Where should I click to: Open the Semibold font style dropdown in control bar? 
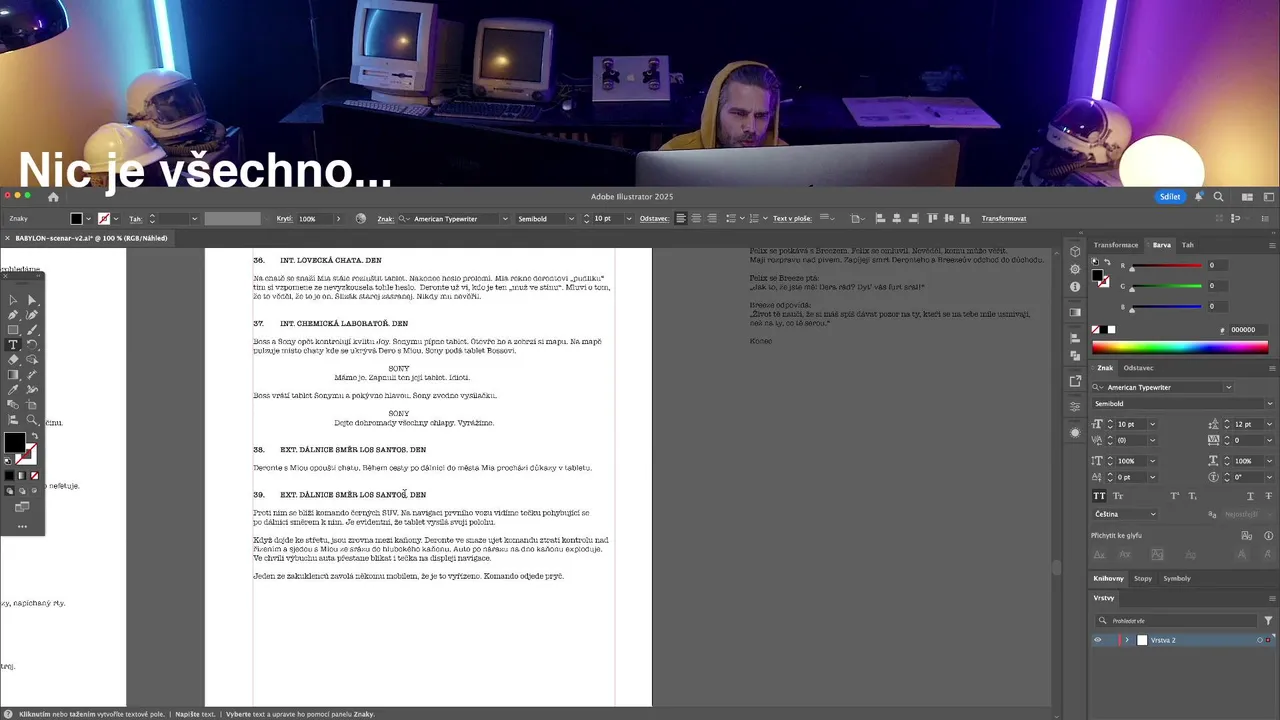click(x=571, y=218)
